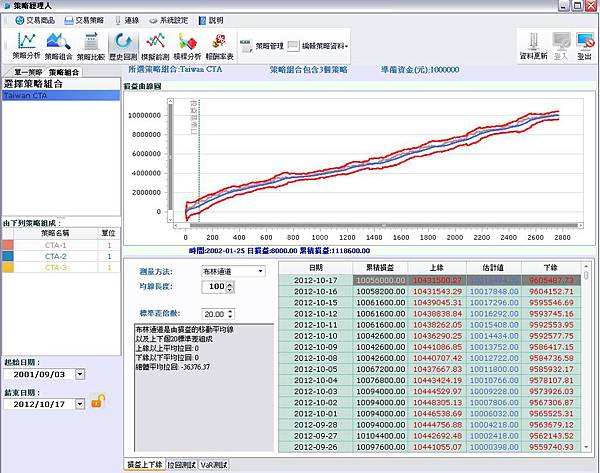Image resolution: width=600 pixels, height=473 pixels.
Task: Select the CTA-2 strategy row name
Action: [55, 256]
